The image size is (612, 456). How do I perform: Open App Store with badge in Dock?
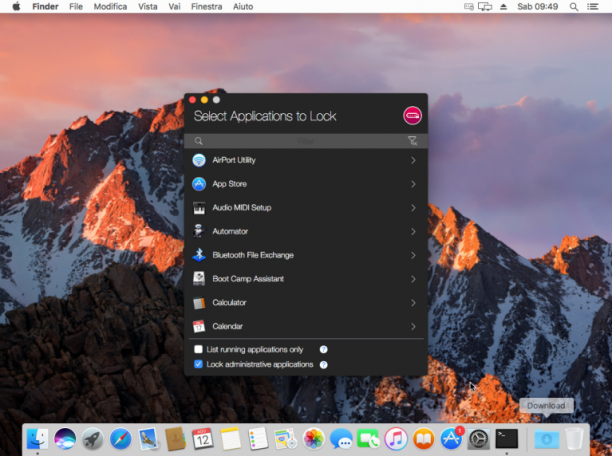pyautogui.click(x=452, y=437)
